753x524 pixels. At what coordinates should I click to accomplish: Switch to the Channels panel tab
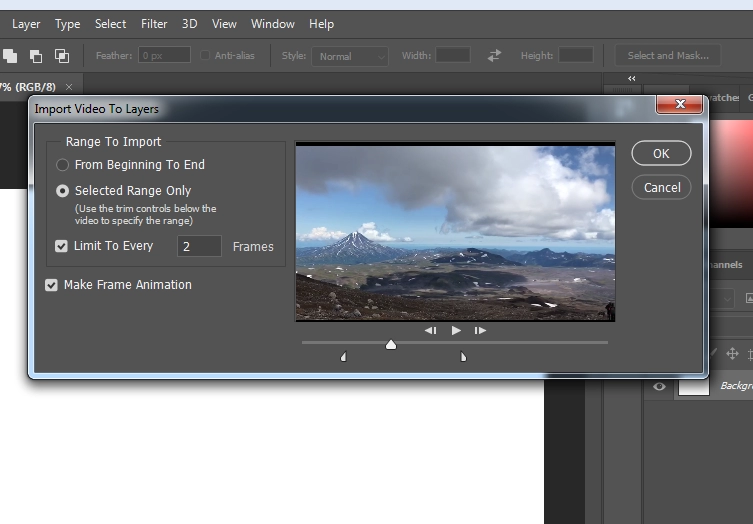(x=725, y=265)
